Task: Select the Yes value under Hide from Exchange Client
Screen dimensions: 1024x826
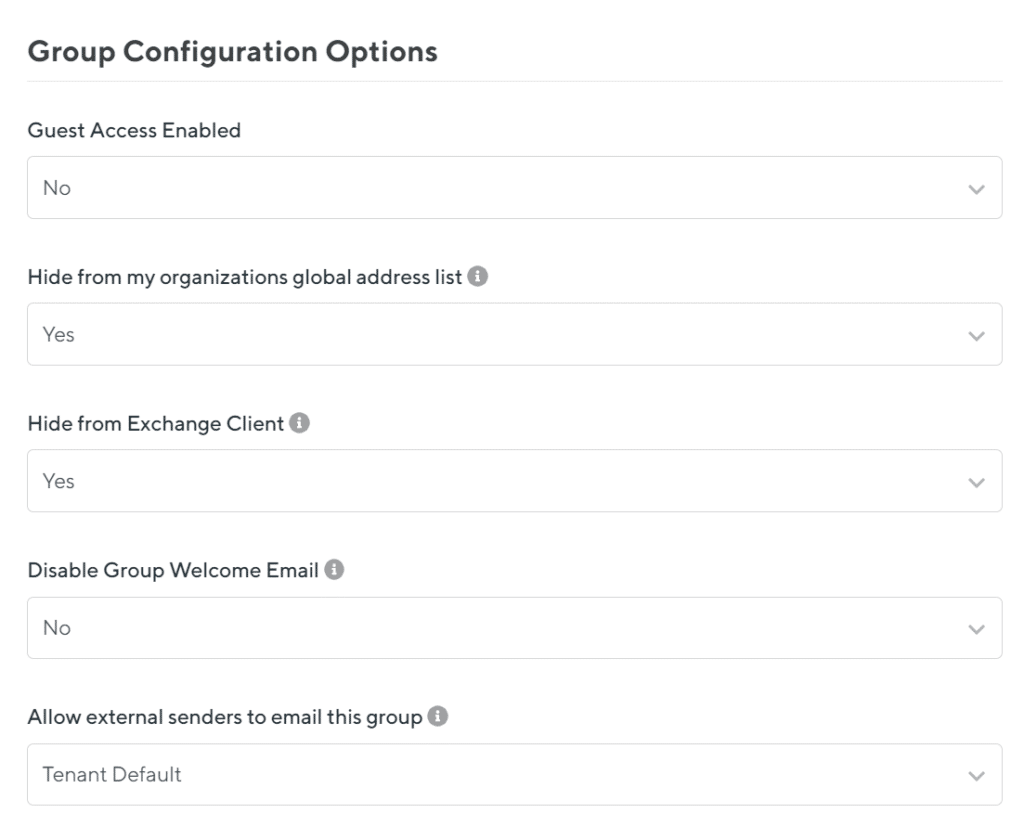Action: 56,481
